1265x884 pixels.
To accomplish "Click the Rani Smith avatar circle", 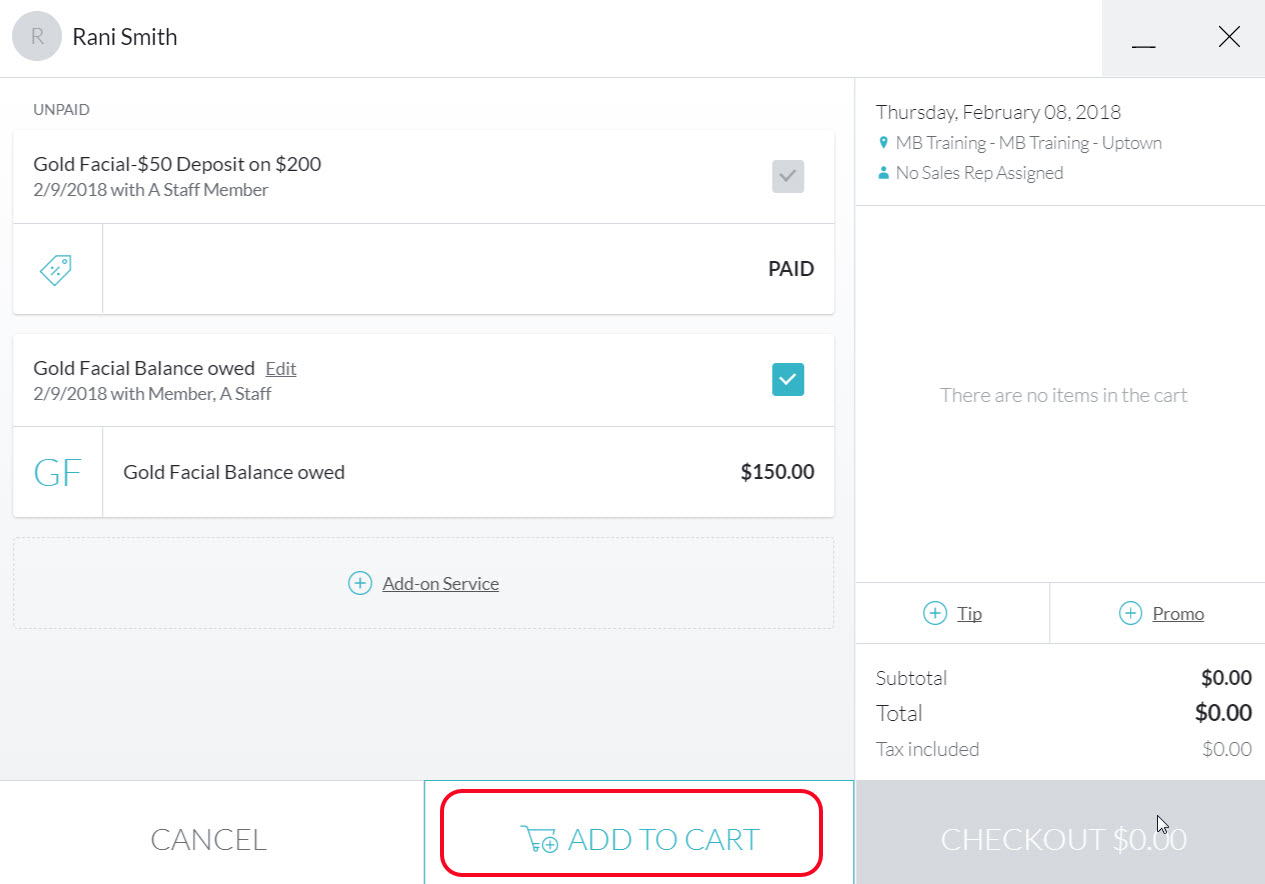I will point(36,36).
